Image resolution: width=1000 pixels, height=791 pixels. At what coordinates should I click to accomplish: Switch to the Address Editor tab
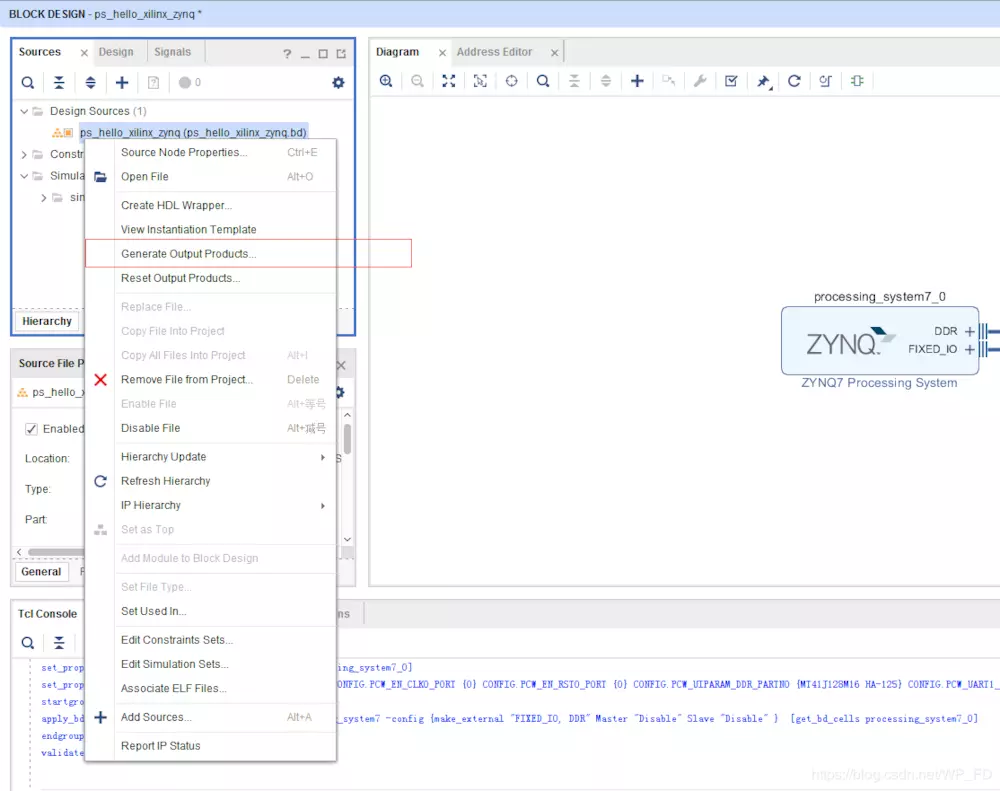pos(494,52)
